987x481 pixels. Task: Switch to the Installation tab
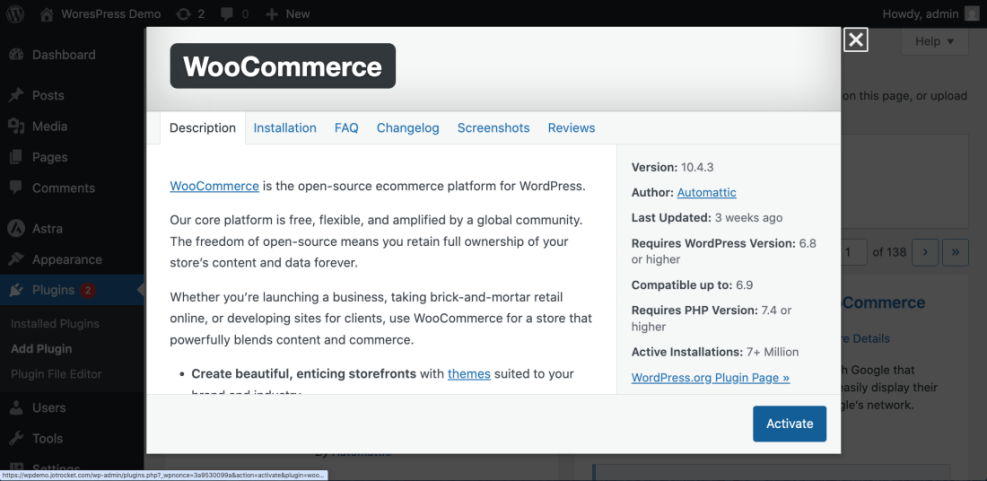pos(285,128)
